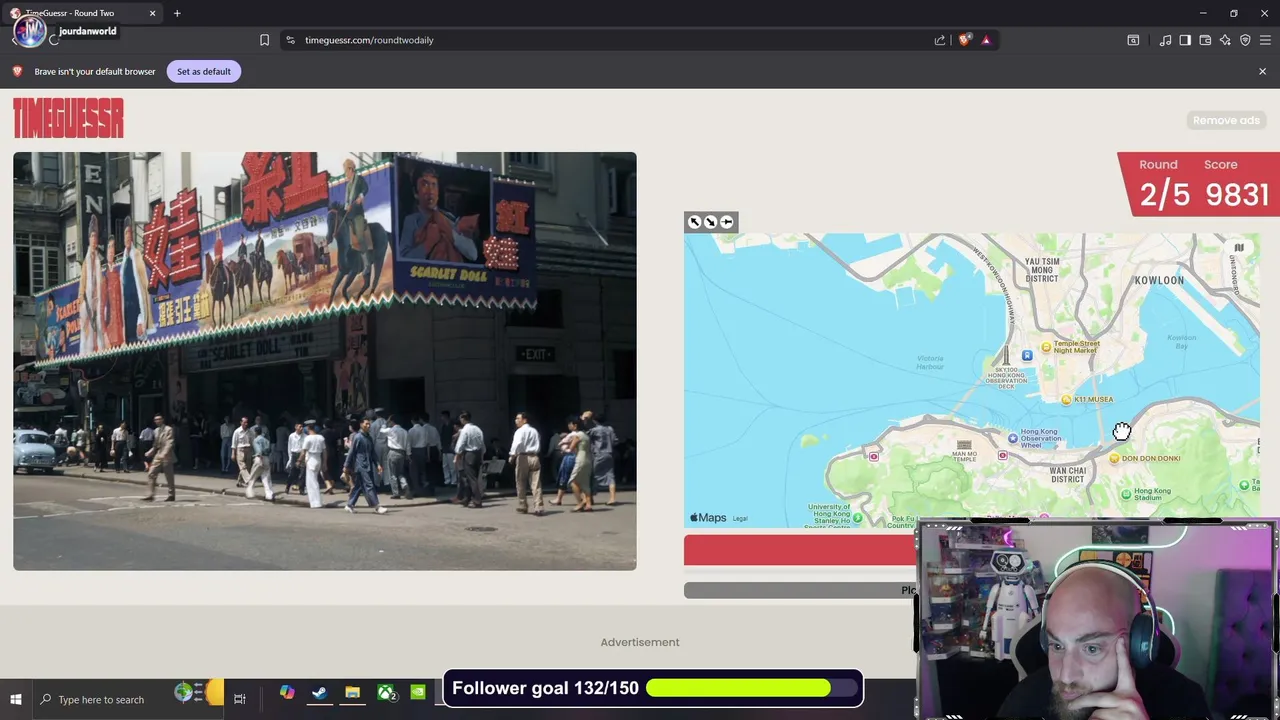Click the Brave Rewards triangle icon
This screenshot has width=1280, height=720.
(986, 40)
